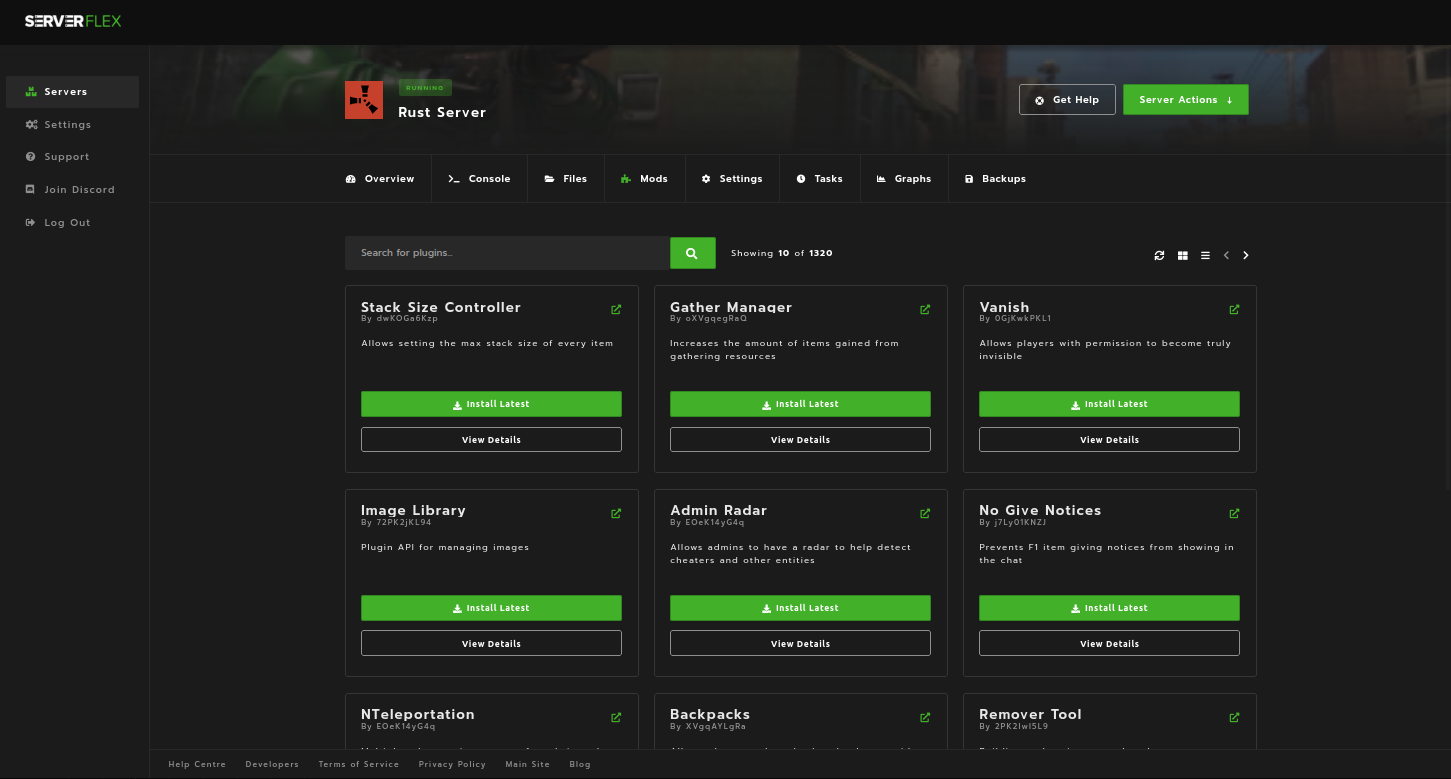Install latest Image Library
Image resolution: width=1451 pixels, height=779 pixels.
[491, 608]
